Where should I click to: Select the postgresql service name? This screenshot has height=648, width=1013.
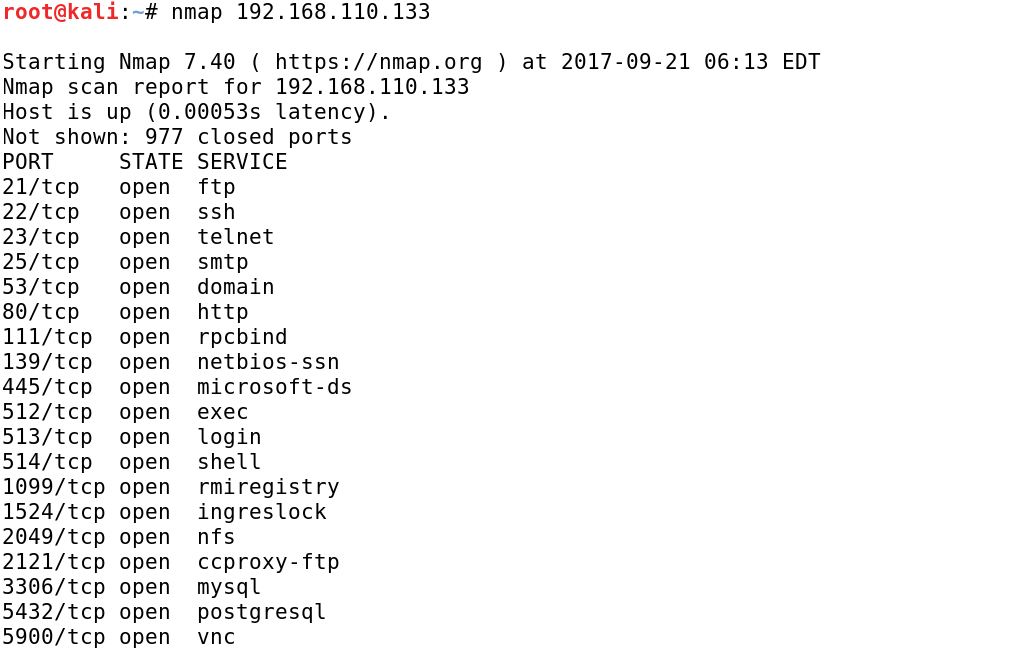[261, 612]
